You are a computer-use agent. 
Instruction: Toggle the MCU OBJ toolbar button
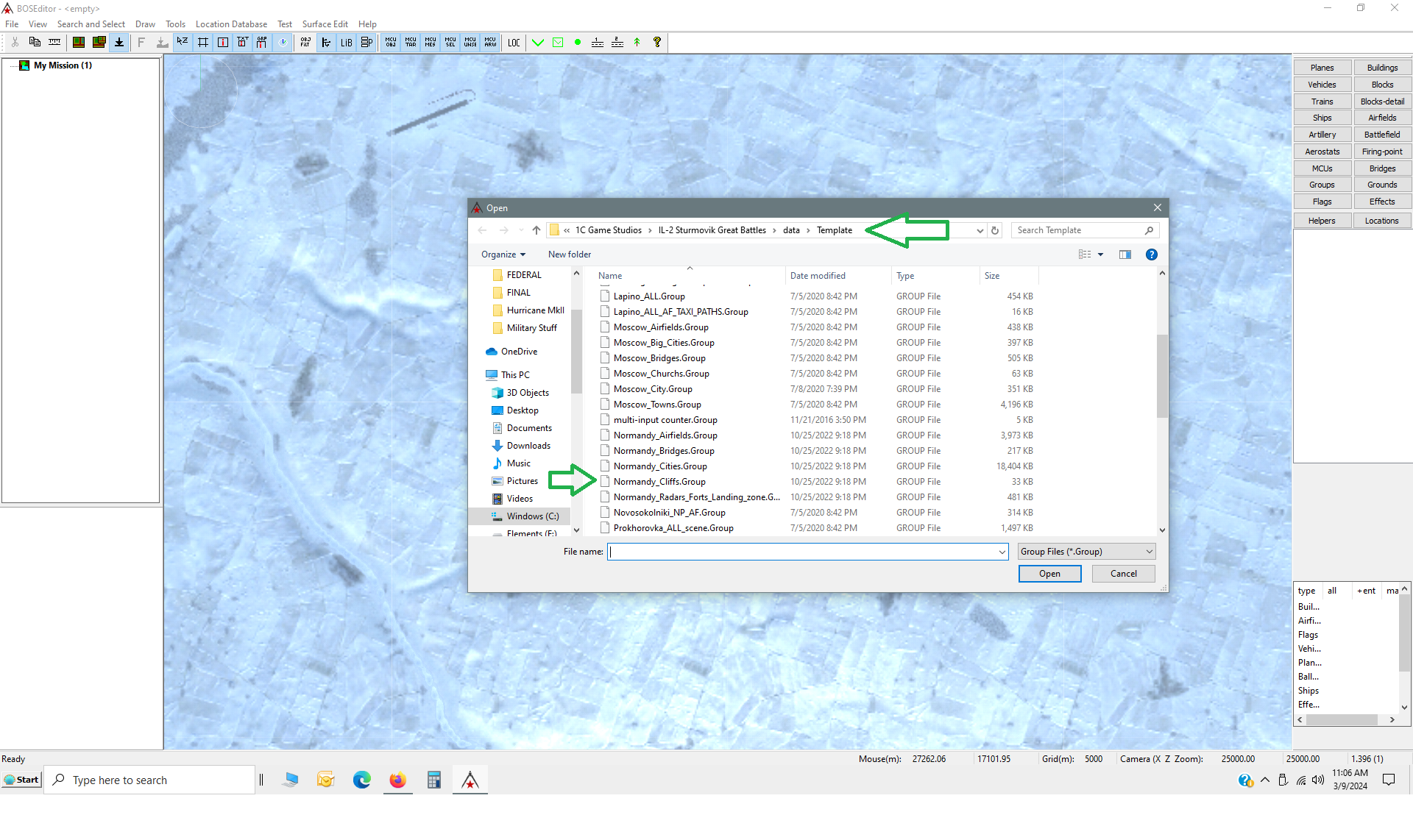coord(391,43)
